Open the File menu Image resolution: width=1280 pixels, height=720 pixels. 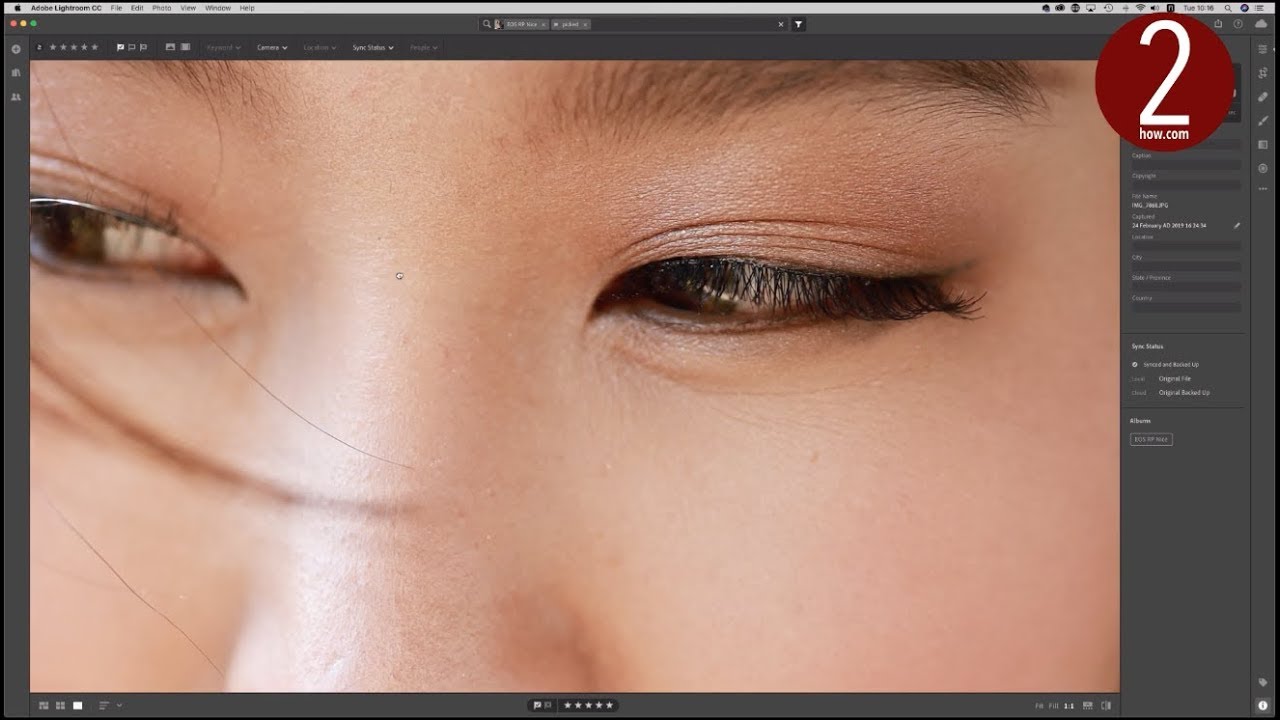pos(117,8)
